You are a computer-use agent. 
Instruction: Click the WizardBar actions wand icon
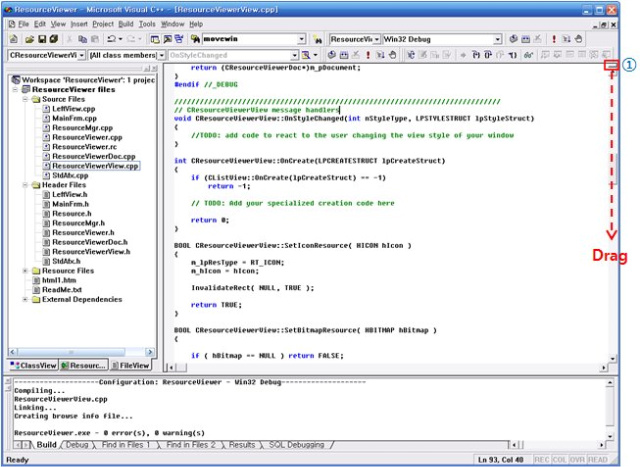point(306,55)
